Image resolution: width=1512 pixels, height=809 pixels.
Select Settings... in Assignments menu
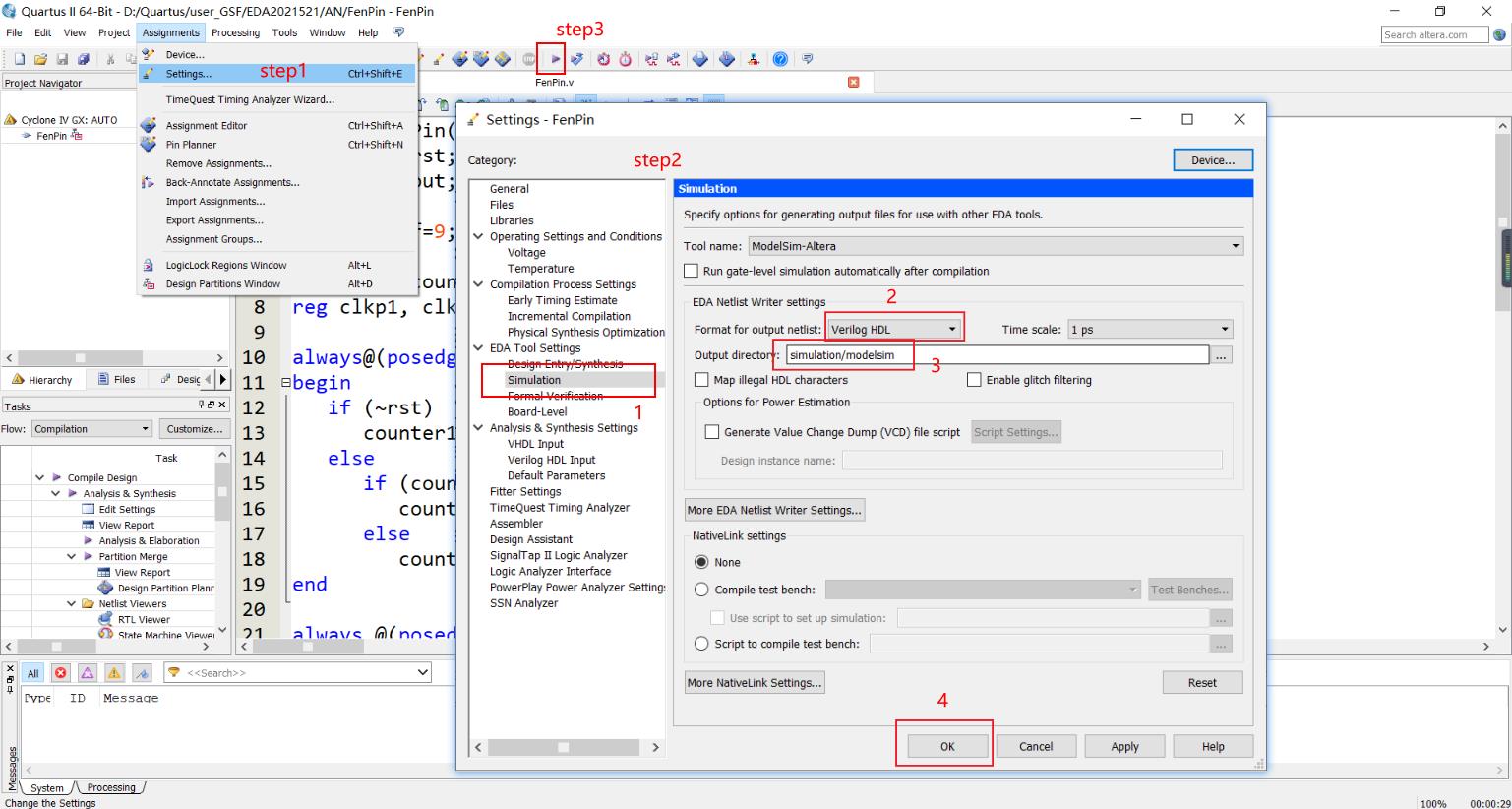click(x=277, y=74)
